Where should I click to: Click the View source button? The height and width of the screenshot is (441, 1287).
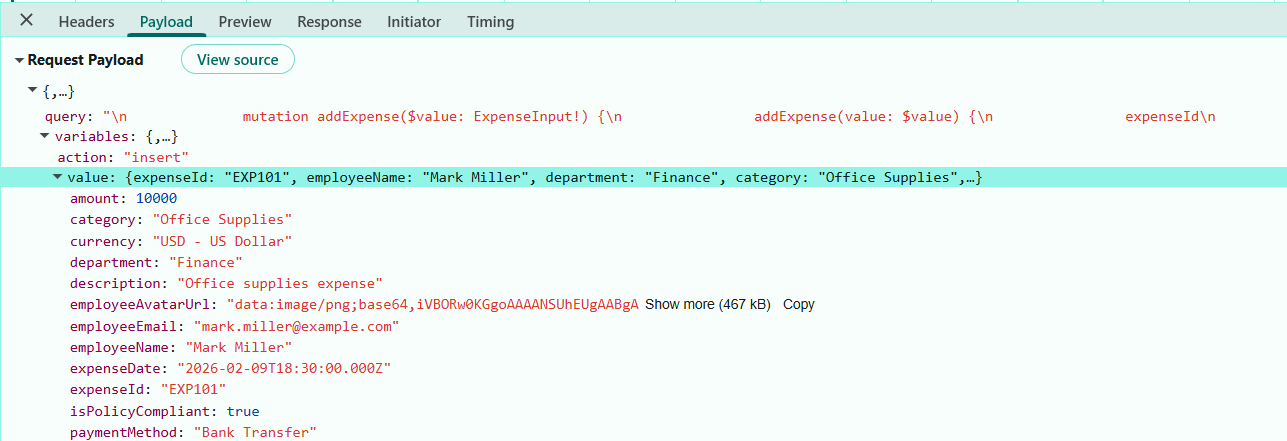tap(238, 60)
